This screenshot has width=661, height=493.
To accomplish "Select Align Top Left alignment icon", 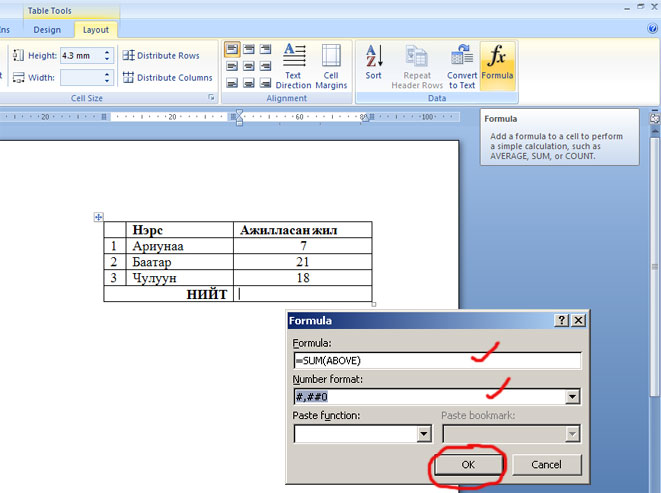I will (x=232, y=49).
